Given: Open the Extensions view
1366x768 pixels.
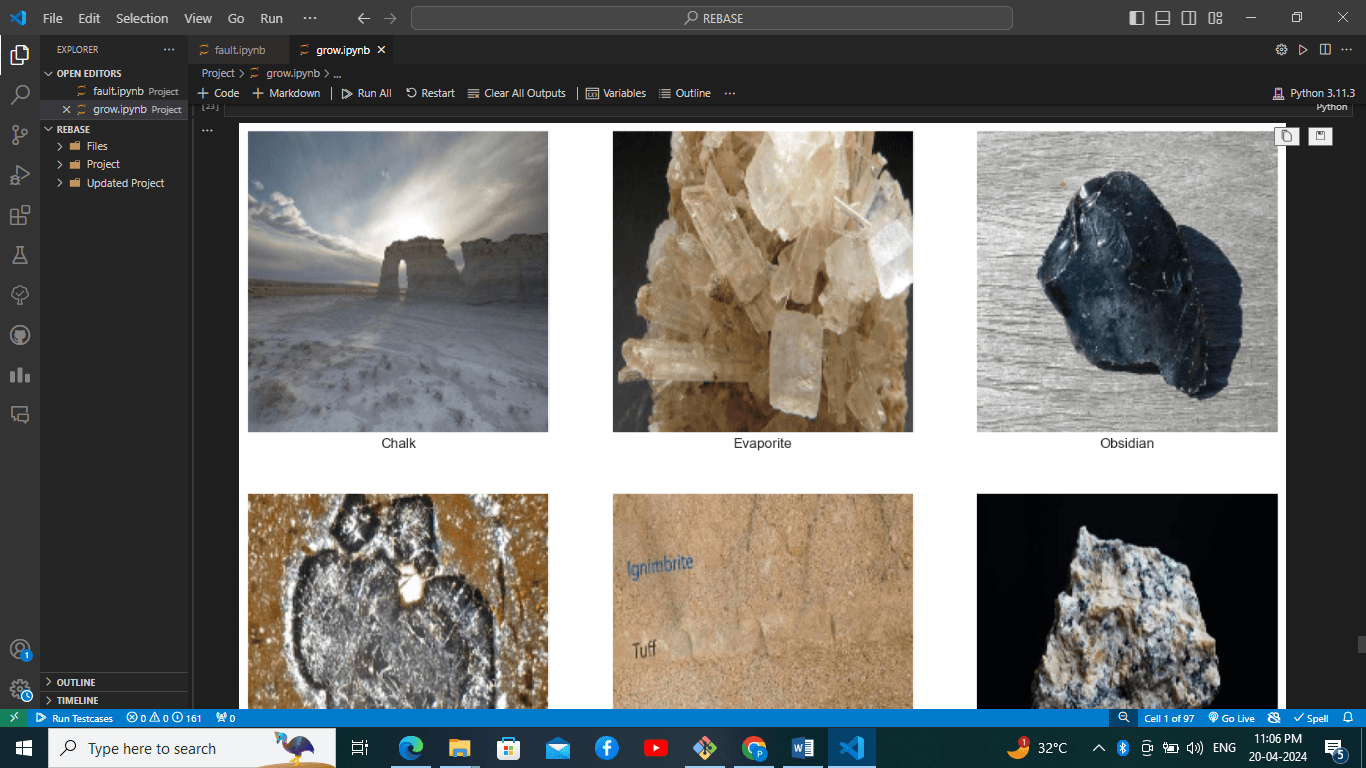Looking at the screenshot, I should click(x=19, y=215).
